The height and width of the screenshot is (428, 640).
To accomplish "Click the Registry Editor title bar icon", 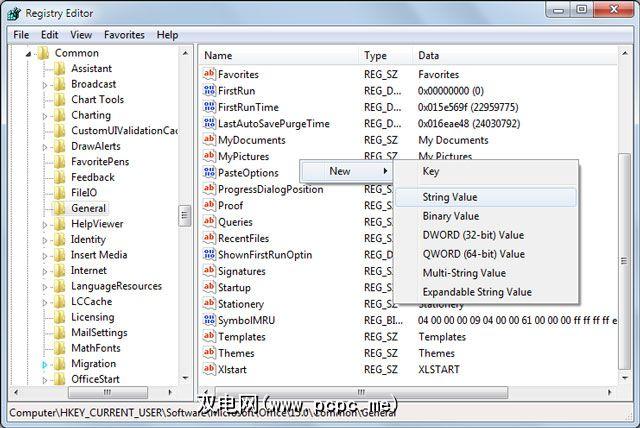I will pyautogui.click(x=14, y=13).
